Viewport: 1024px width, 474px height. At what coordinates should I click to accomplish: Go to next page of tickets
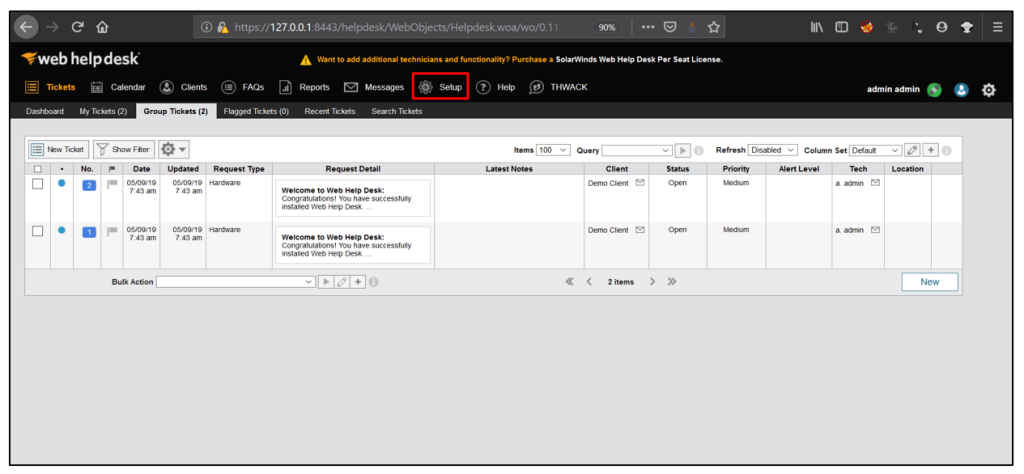(x=652, y=281)
